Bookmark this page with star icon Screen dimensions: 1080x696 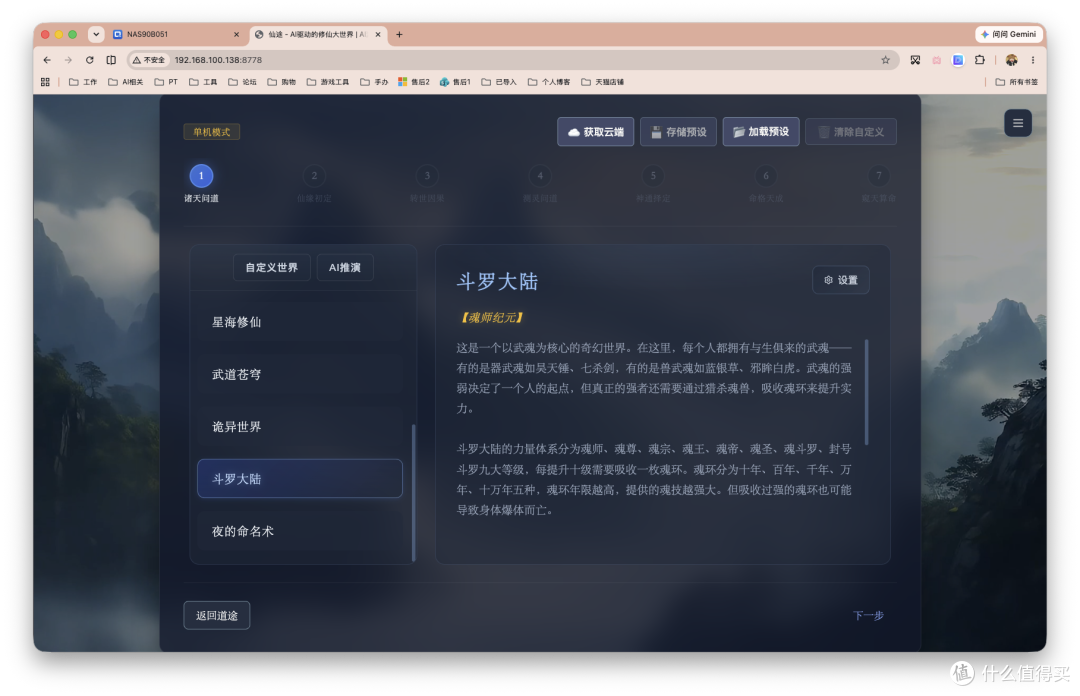point(885,60)
